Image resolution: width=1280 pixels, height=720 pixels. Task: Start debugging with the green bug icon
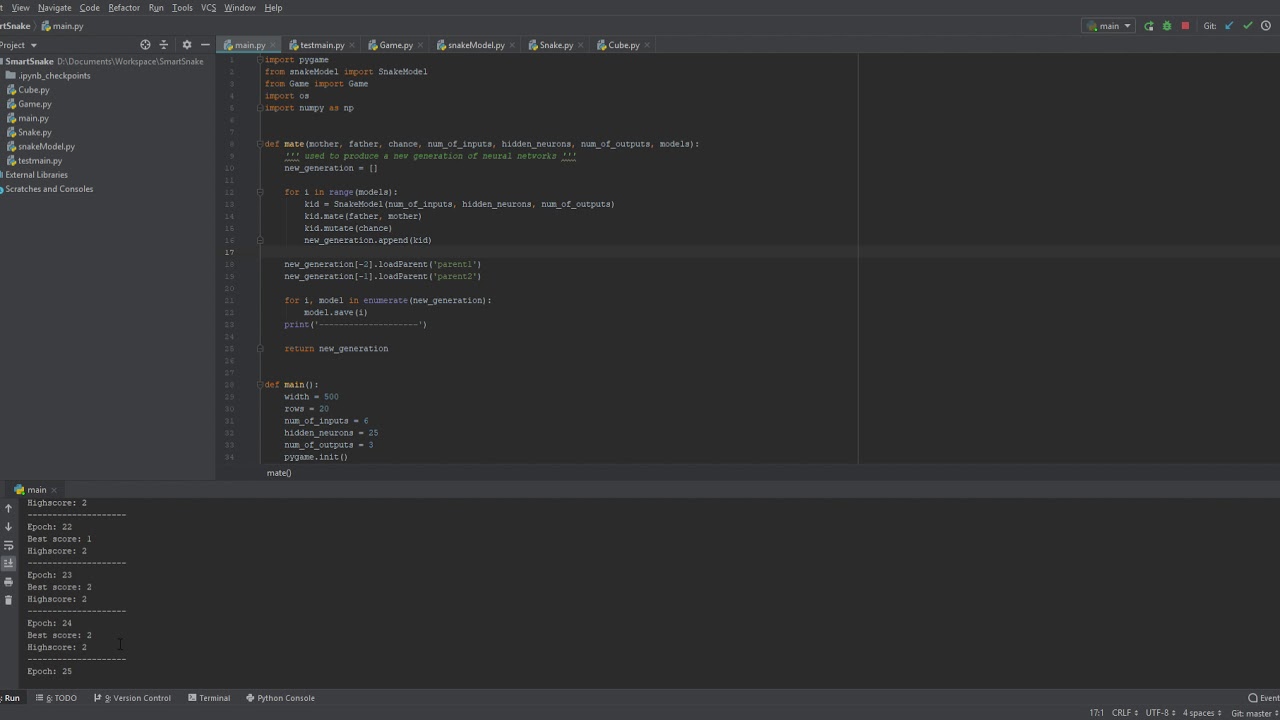click(1167, 26)
